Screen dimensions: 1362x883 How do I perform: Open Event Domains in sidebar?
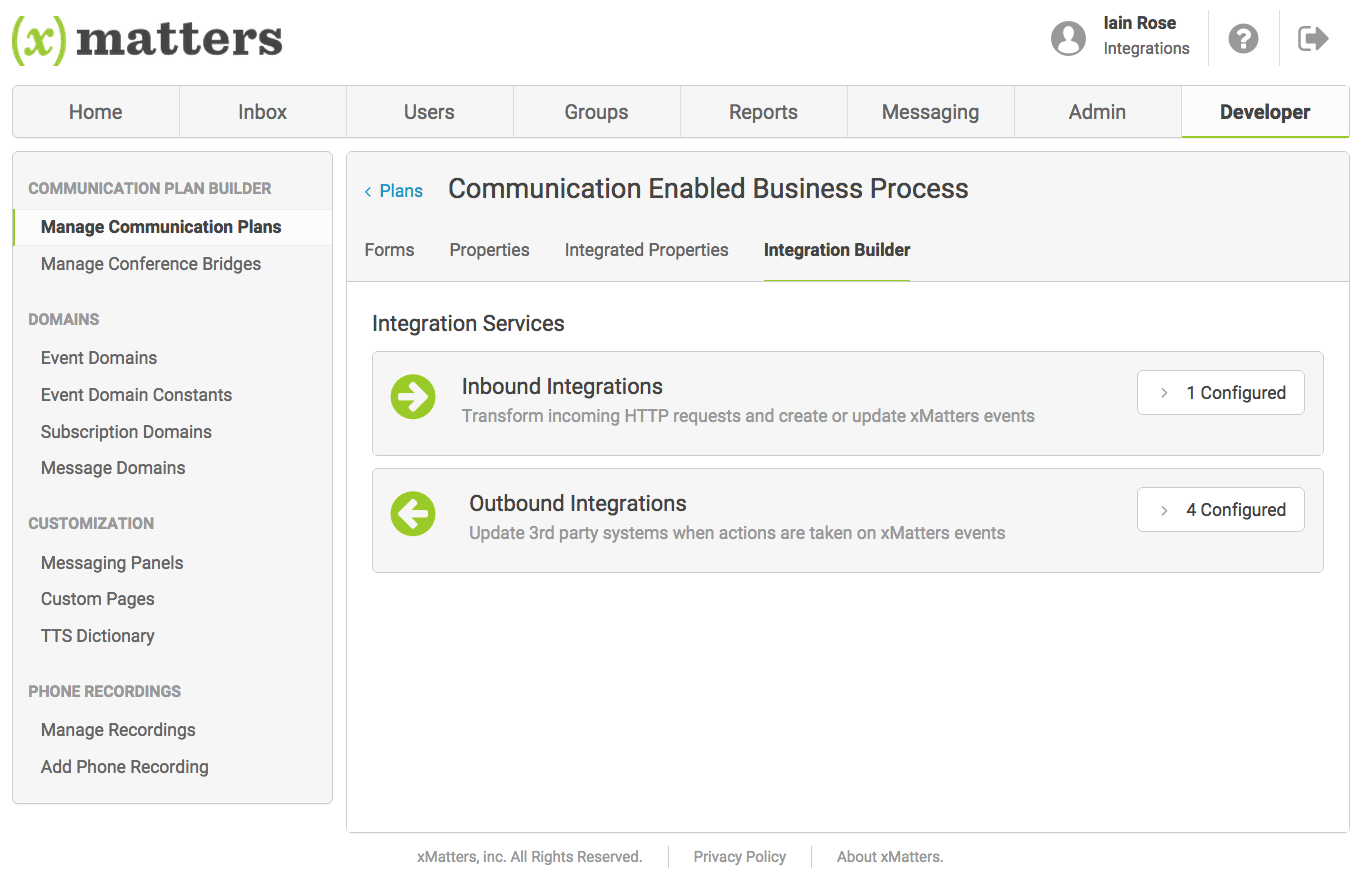(99, 358)
